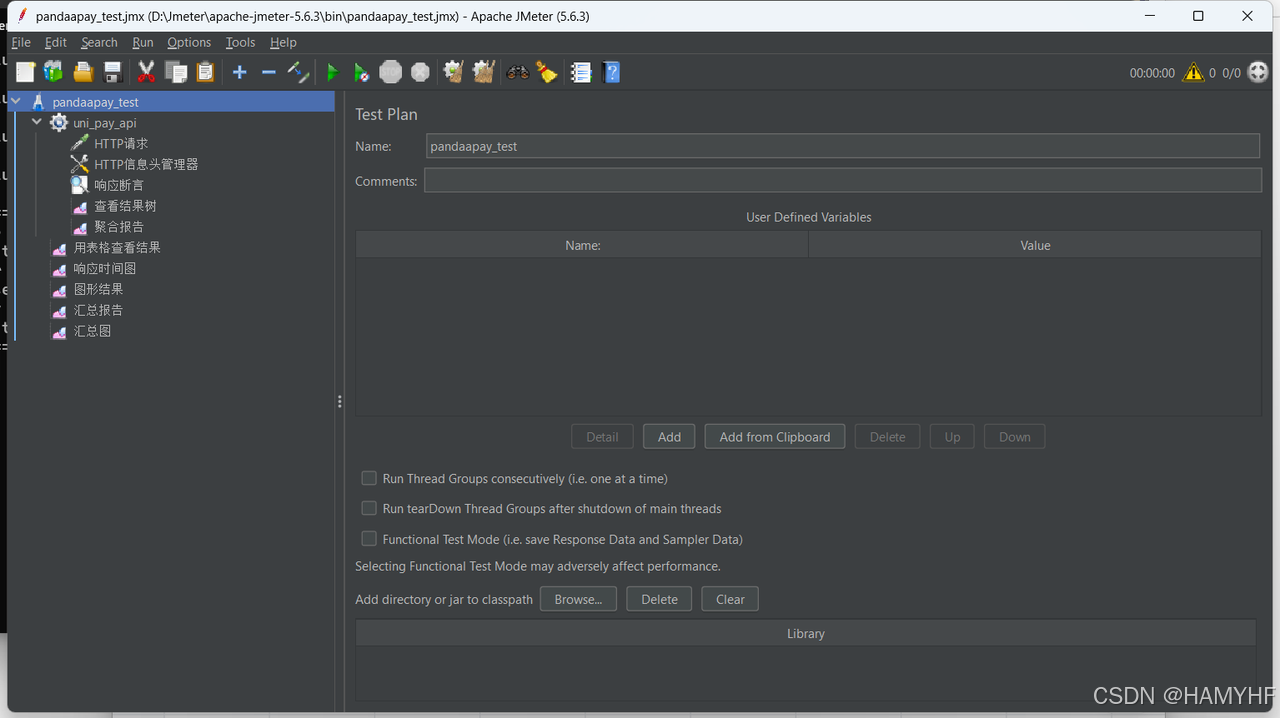The image size is (1280, 718).
Task: Click the Cut scissors icon
Action: click(146, 72)
